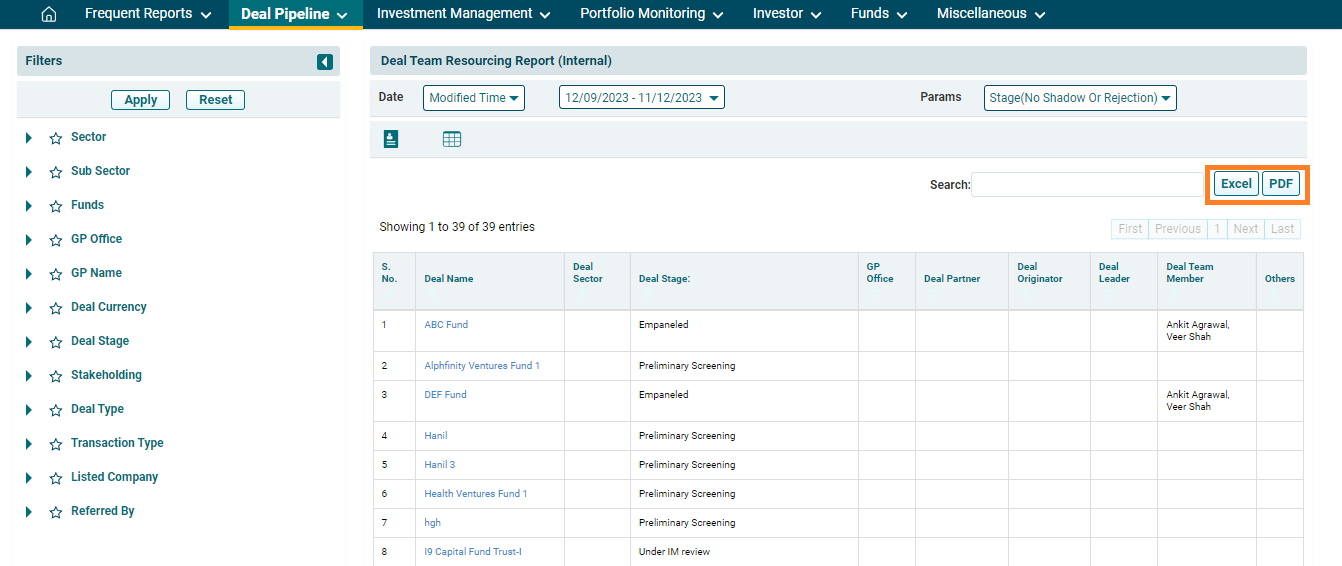Open the Portfolio Monitoring menu

[x=652, y=14]
